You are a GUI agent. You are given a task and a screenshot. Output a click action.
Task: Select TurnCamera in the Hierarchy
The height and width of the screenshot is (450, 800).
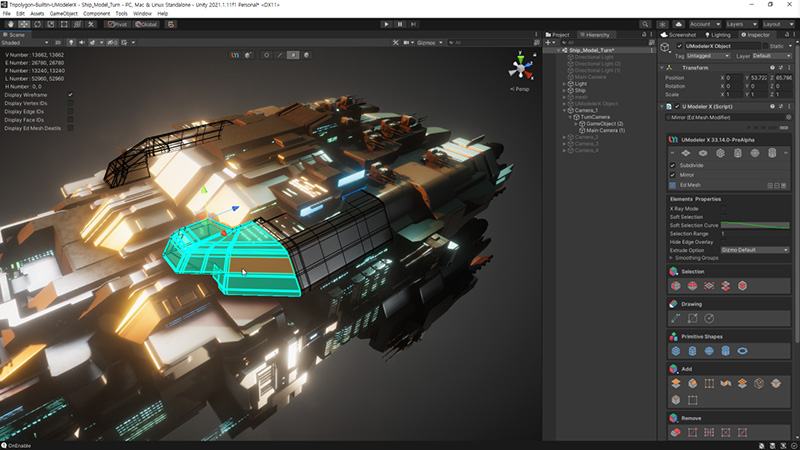pyautogui.click(x=594, y=117)
